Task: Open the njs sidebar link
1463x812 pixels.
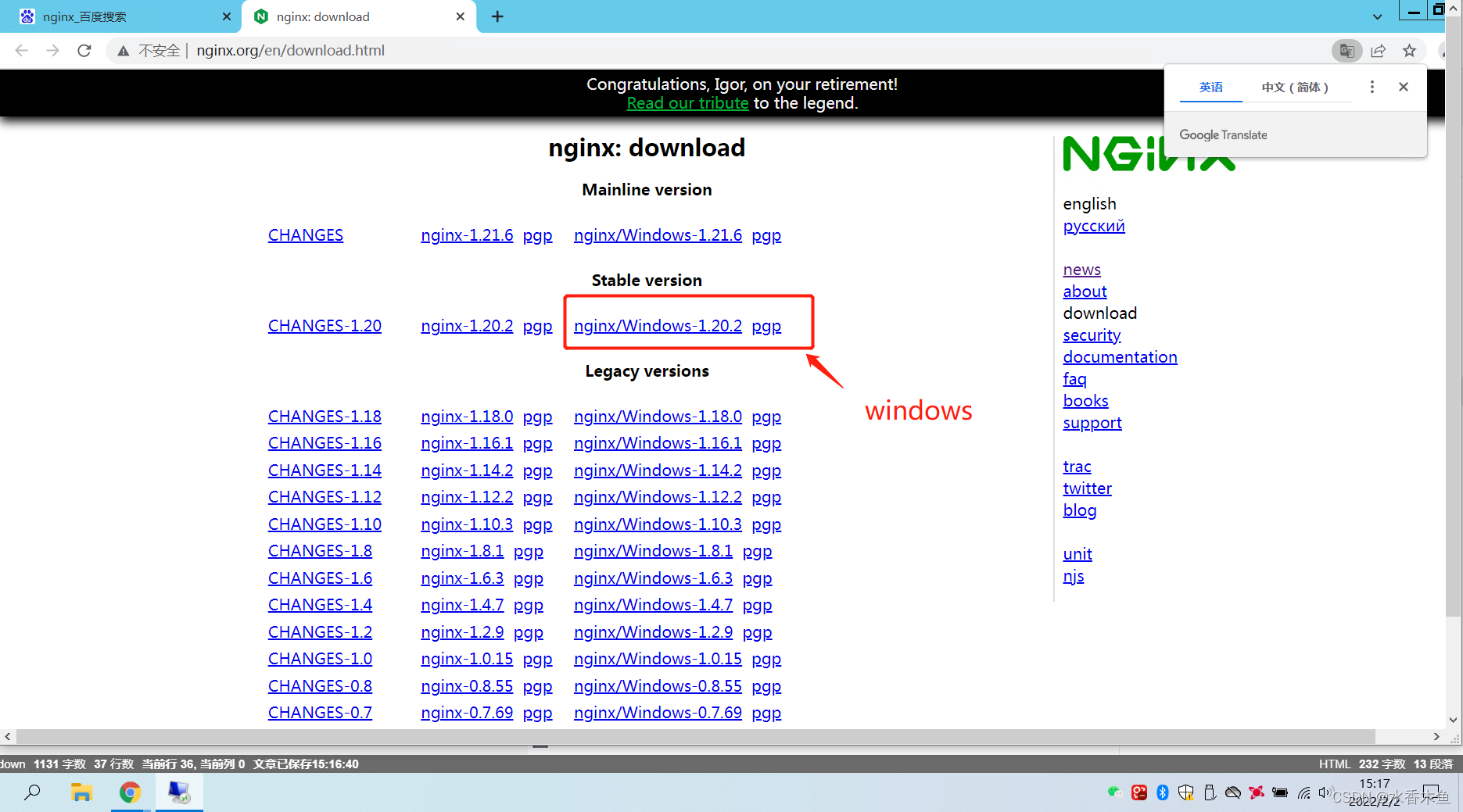Action: tap(1073, 576)
